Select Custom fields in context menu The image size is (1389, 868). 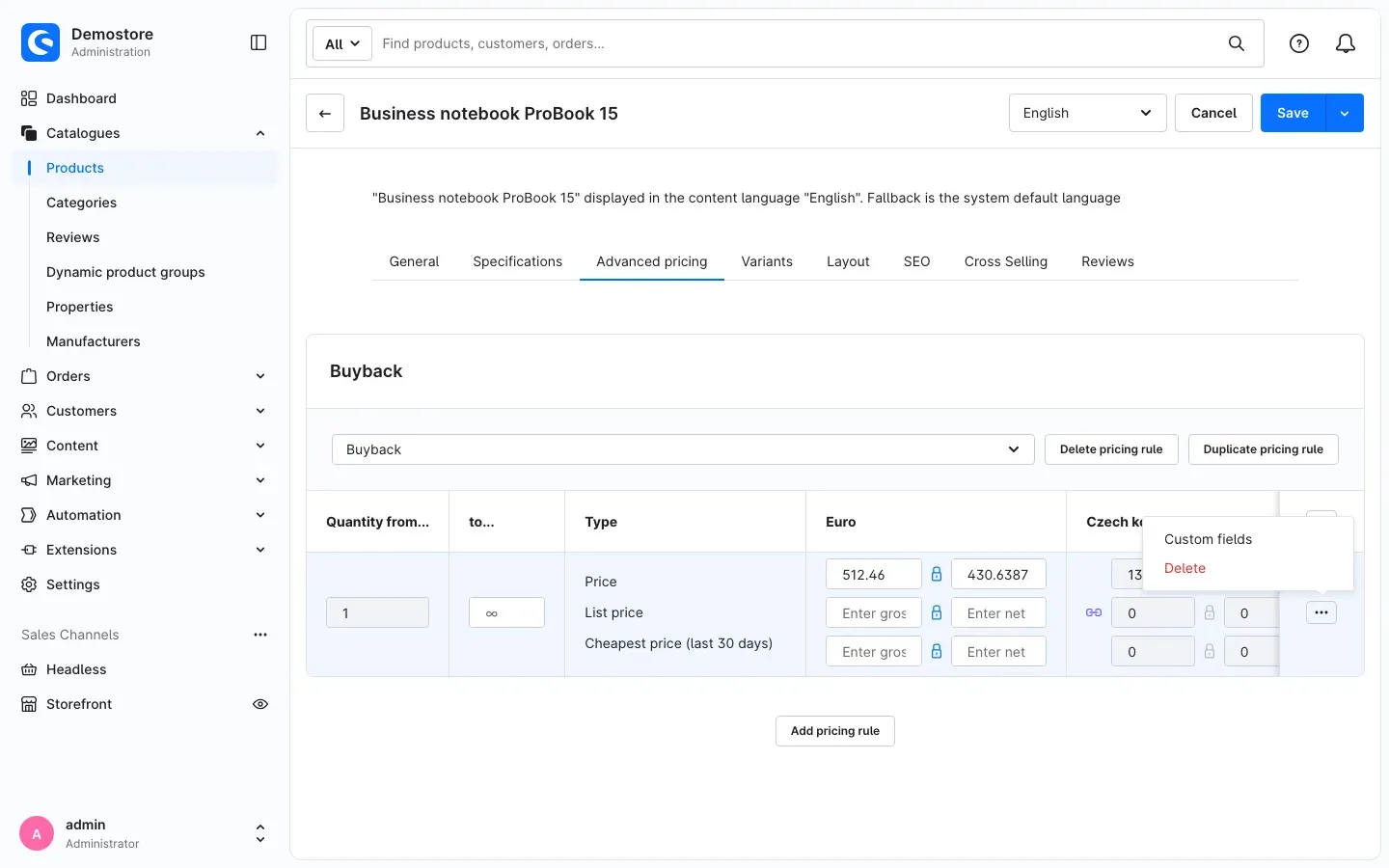1208,539
